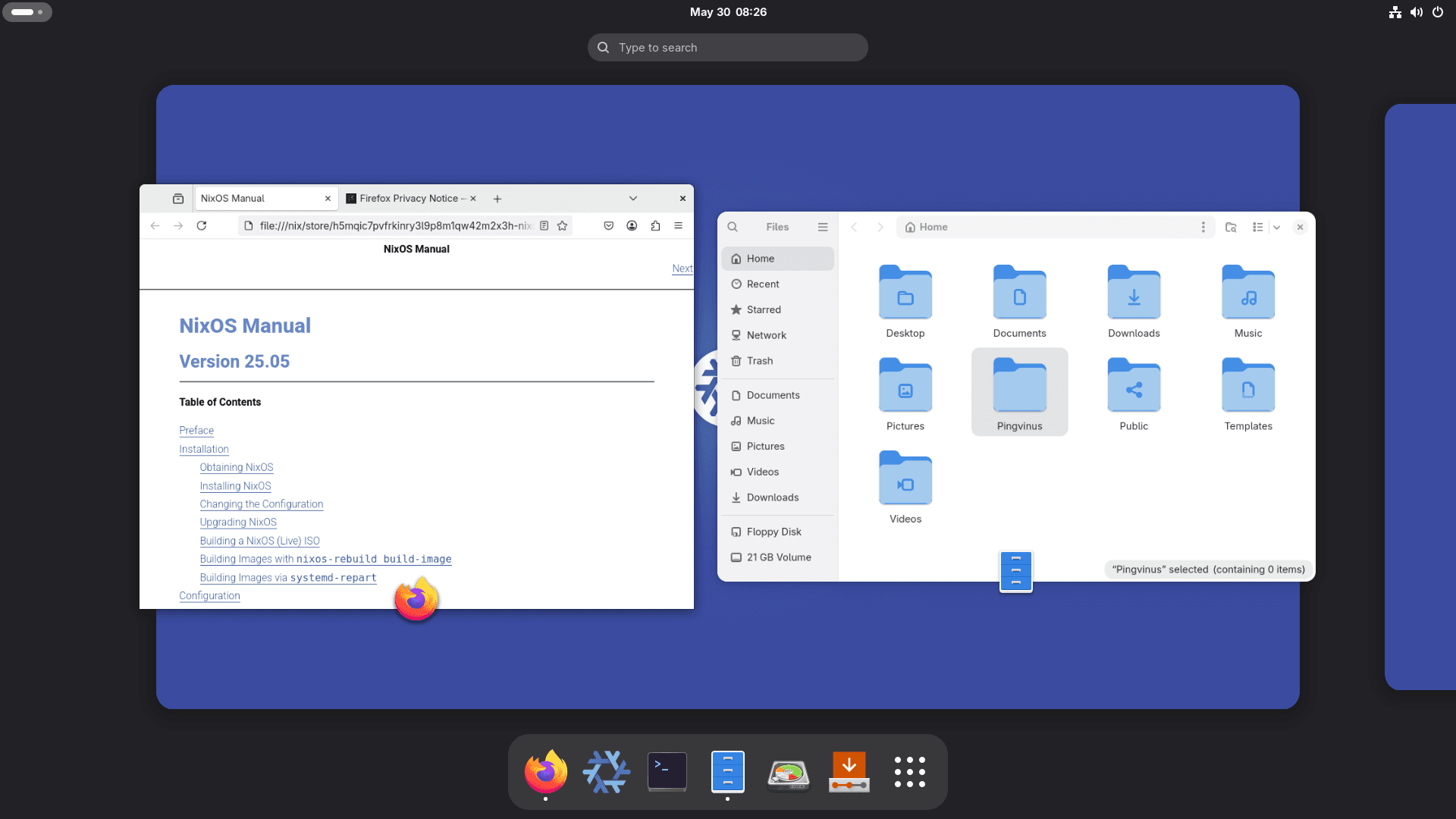Open Firefox recent browsing view icon
Screen dimensions: 1456x819
click(178, 199)
